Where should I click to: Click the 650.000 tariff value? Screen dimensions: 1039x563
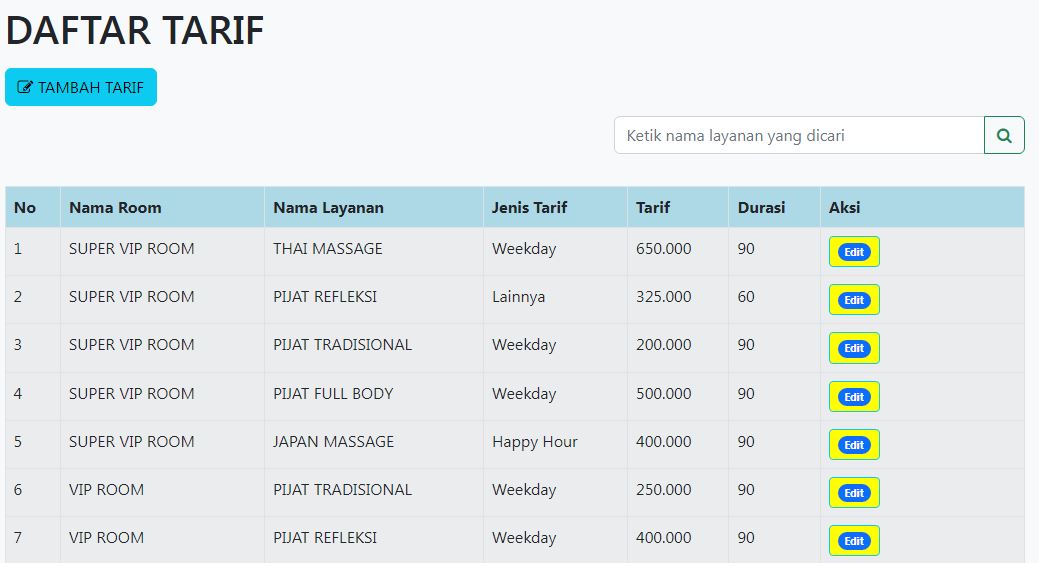click(663, 248)
